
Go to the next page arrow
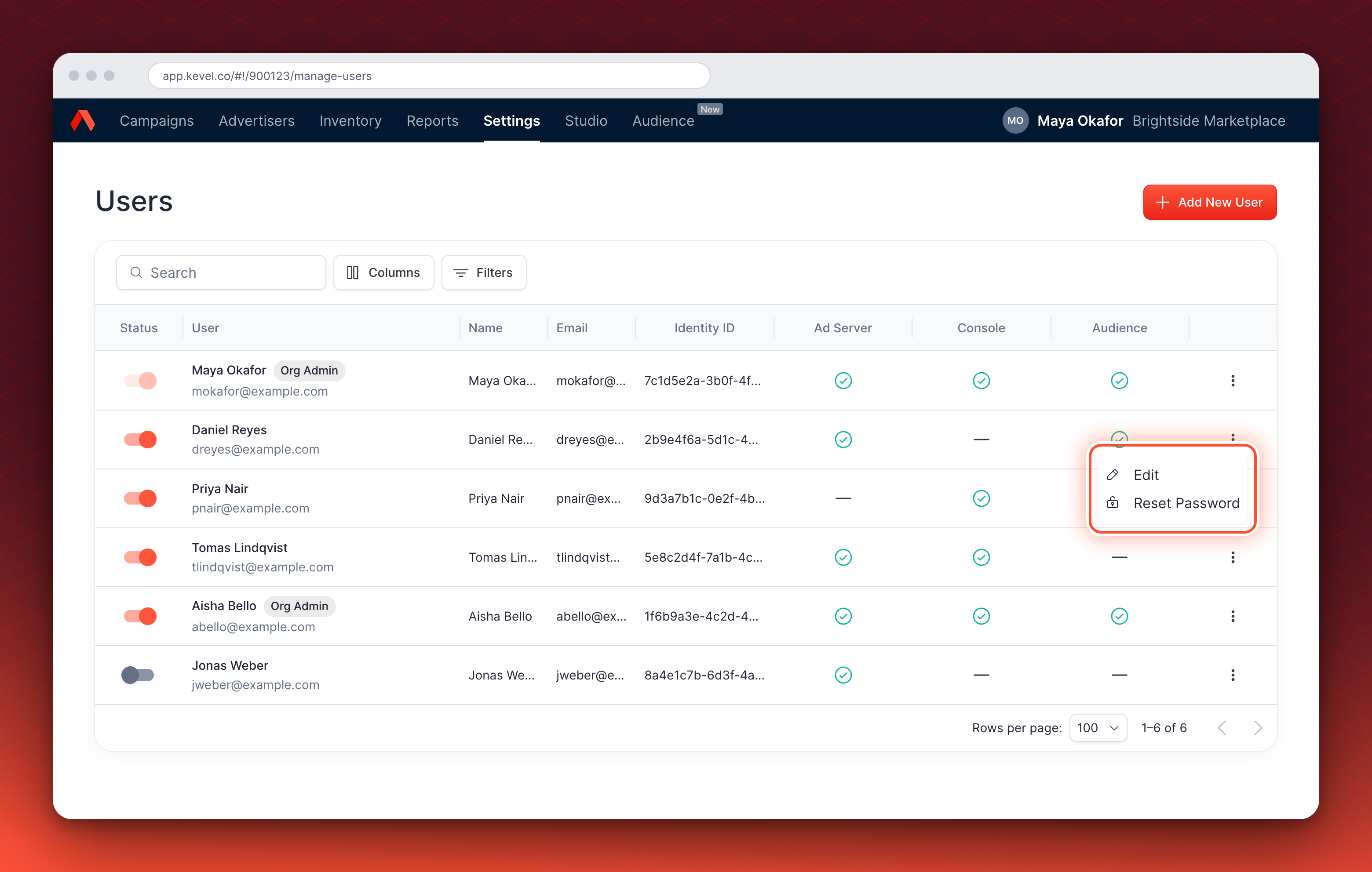tap(1258, 728)
